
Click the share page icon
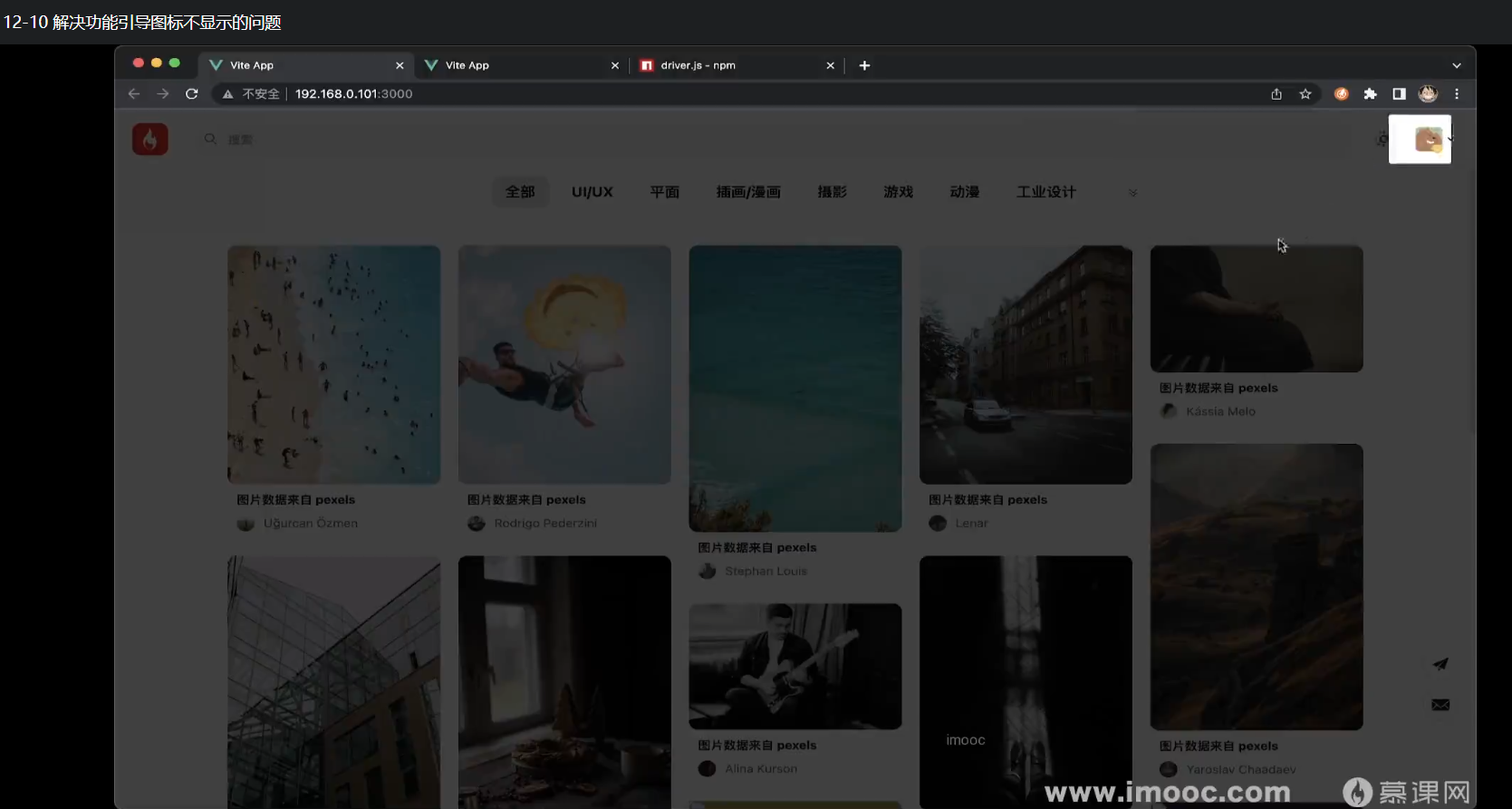point(1276,93)
